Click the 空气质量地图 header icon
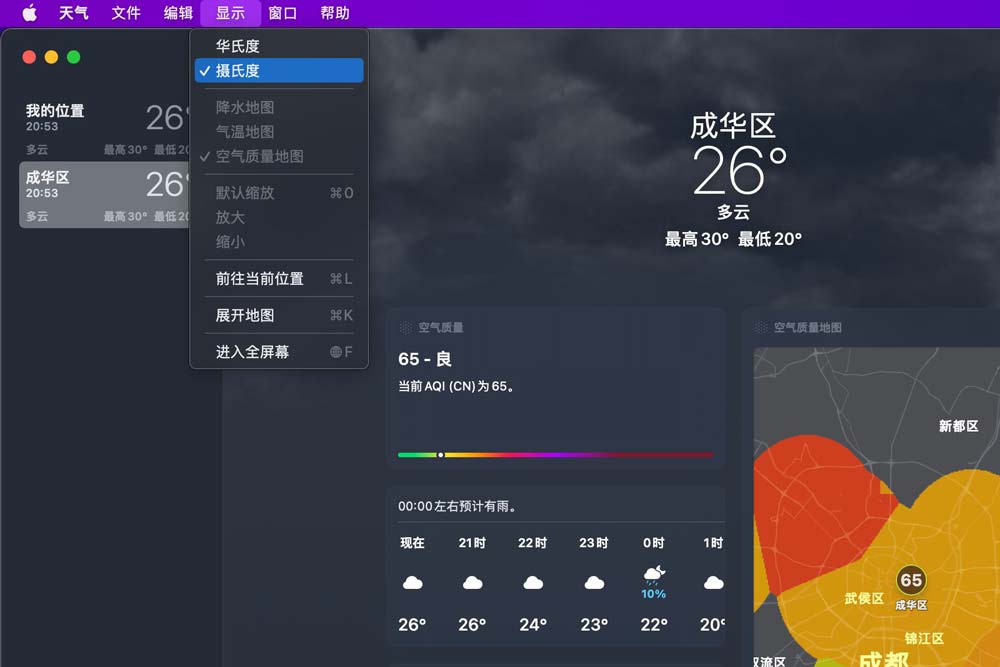This screenshot has width=1000, height=667. 762,327
